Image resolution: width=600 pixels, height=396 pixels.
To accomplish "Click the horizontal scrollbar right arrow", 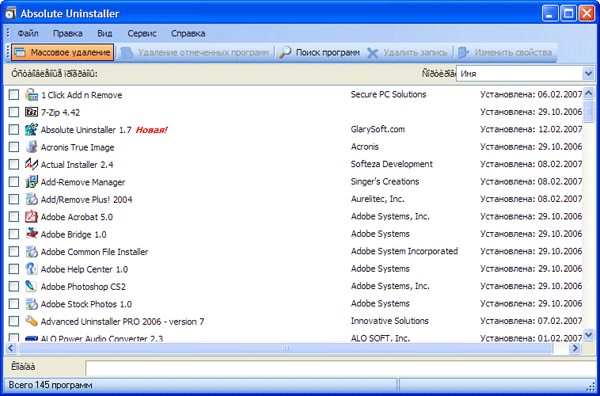I will [574, 348].
